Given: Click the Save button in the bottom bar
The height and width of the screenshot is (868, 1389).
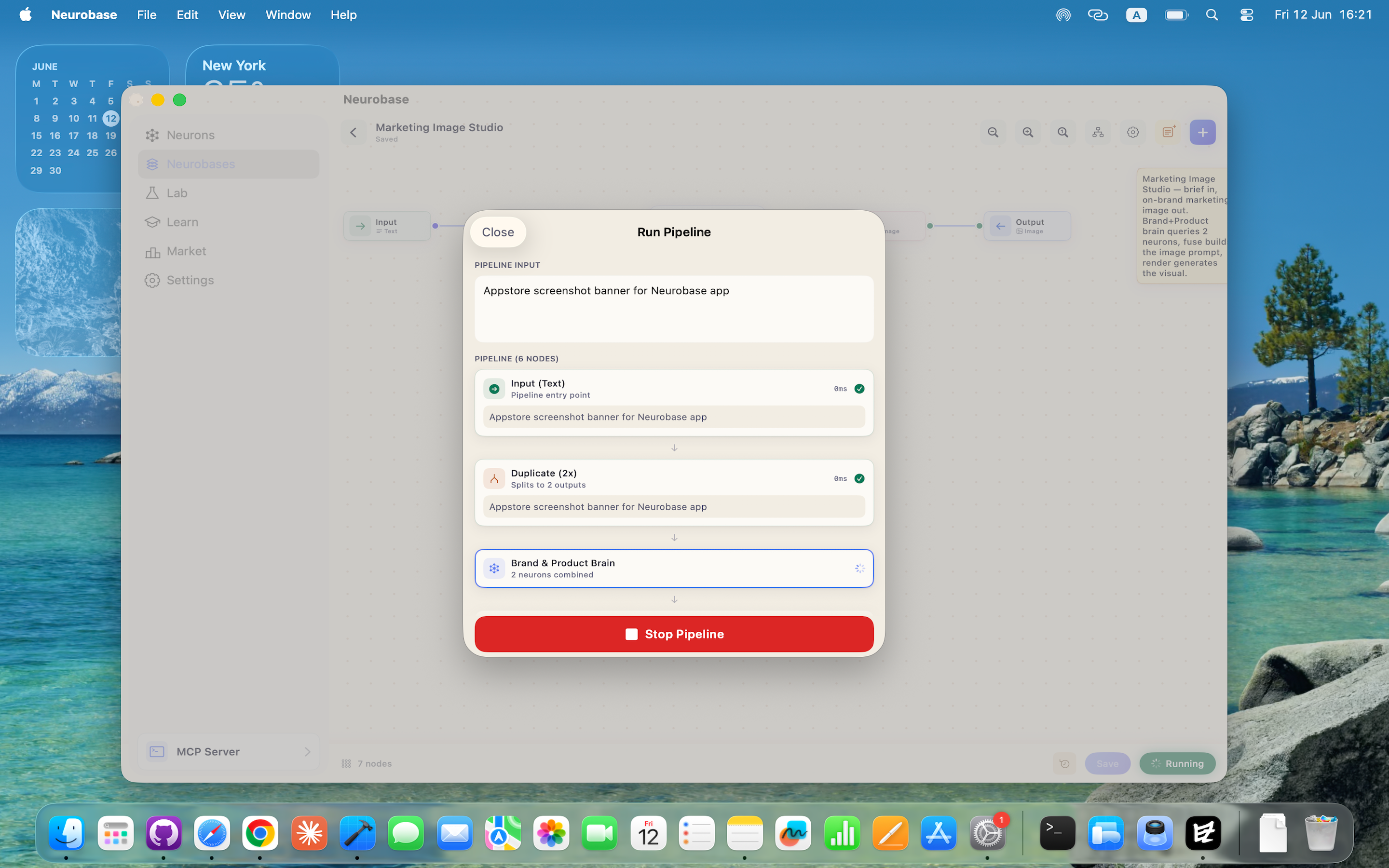Looking at the screenshot, I should (1107, 763).
